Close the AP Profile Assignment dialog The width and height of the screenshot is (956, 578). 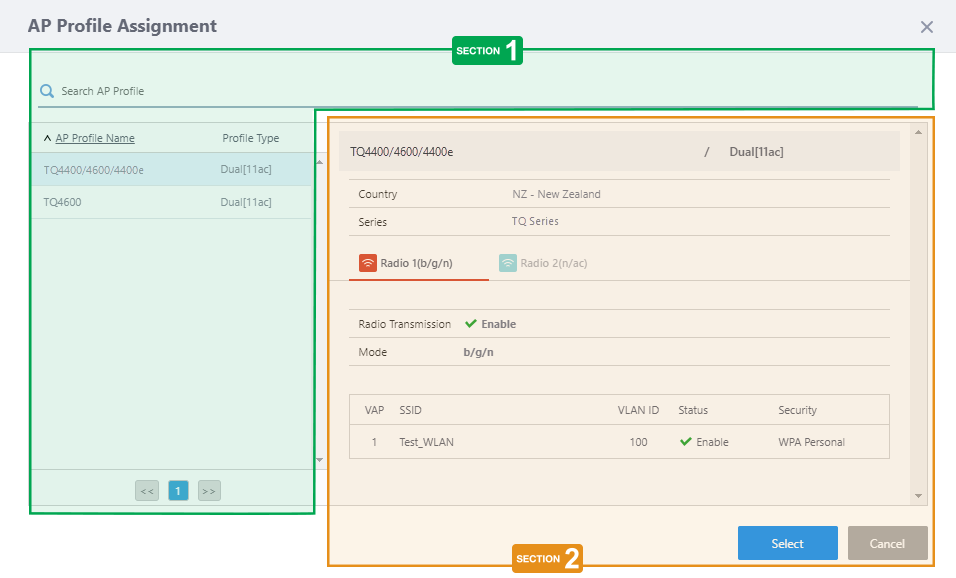pos(927,27)
